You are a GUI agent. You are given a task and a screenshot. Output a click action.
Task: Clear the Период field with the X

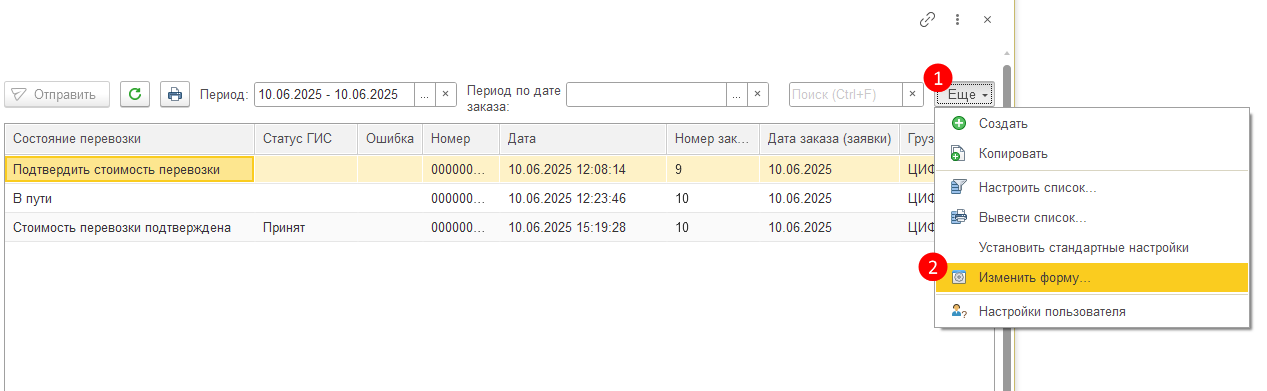[x=446, y=94]
